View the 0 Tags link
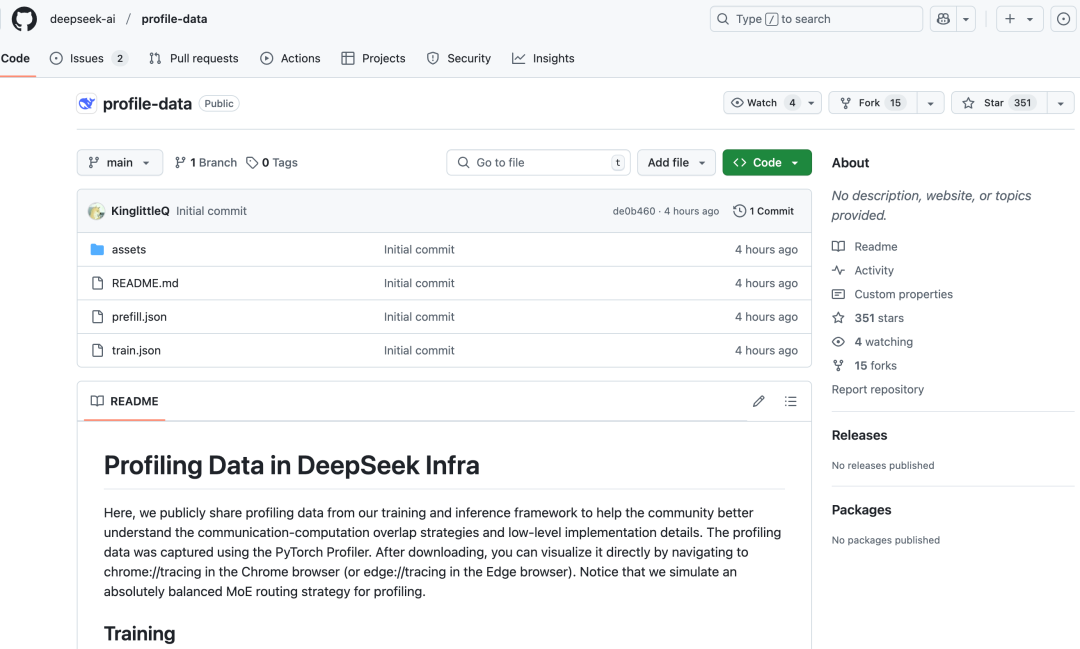The image size is (1080, 649). 272,163
